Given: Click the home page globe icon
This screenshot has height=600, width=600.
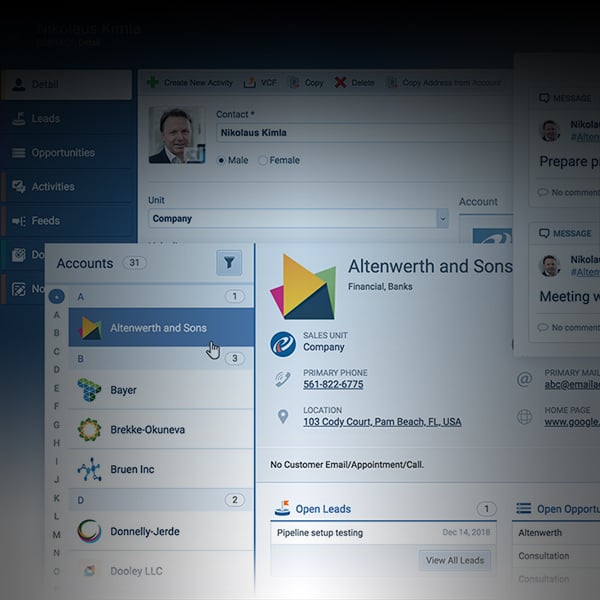Looking at the screenshot, I should [524, 416].
